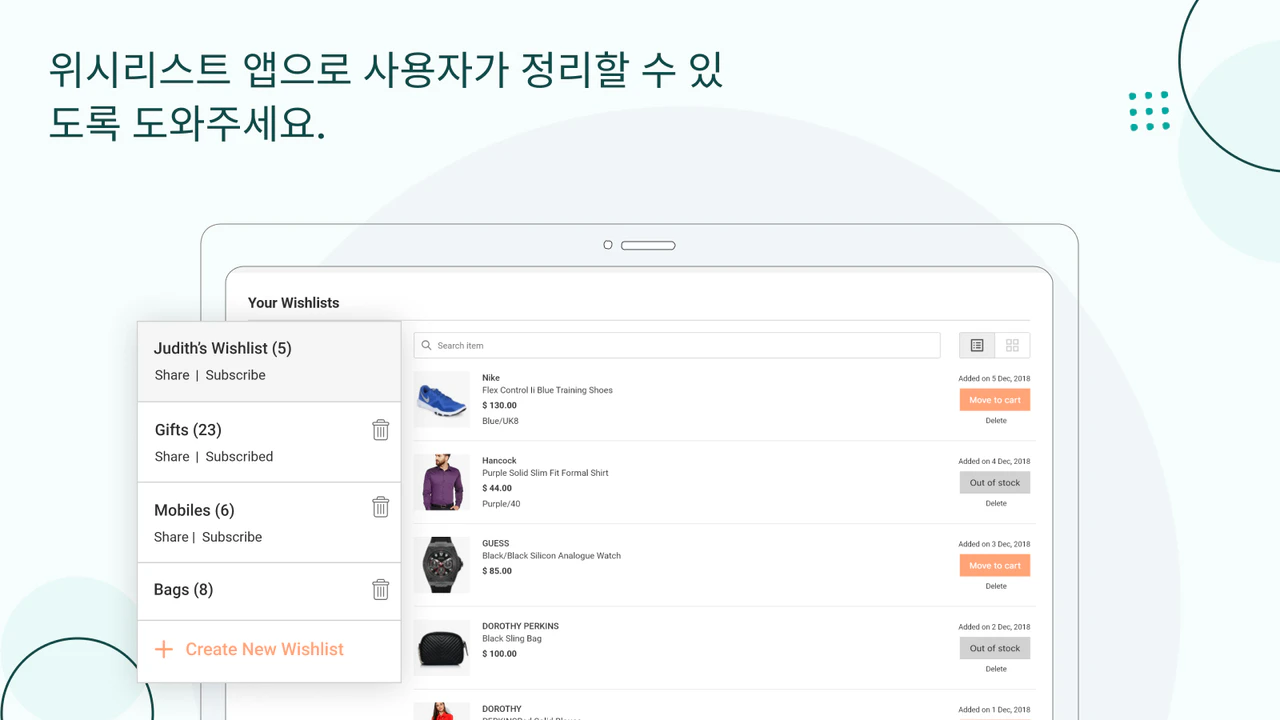The image size is (1280, 720).
Task: Click Flex Control Ii Blue Training Shoes title
Action: (547, 391)
